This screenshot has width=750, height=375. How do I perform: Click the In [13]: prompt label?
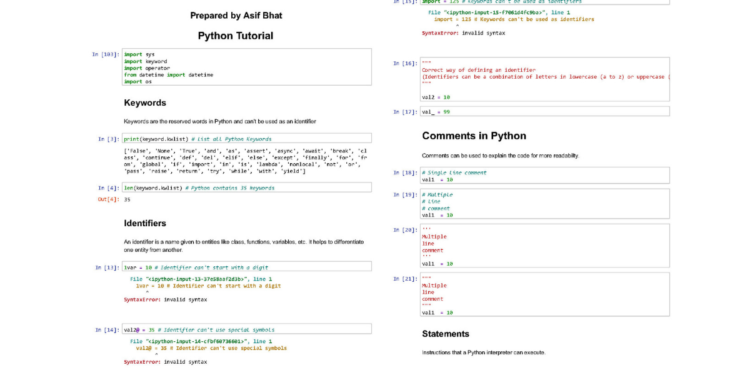click(x=108, y=267)
